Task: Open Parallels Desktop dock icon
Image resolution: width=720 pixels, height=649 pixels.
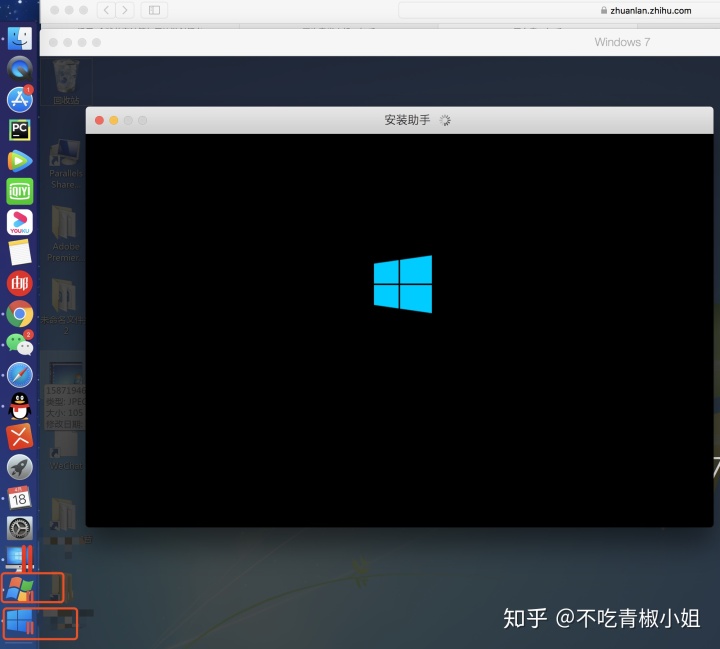Action: [x=20, y=558]
